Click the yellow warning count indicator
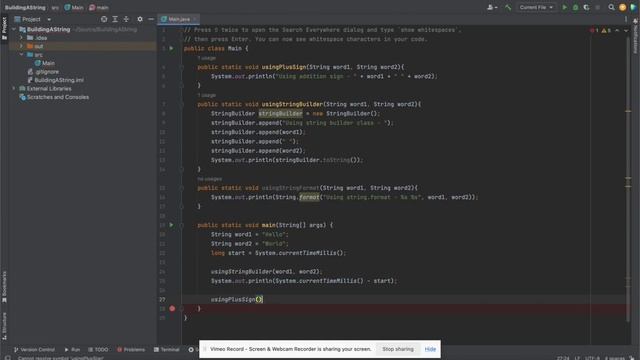Viewport: 640px width, 360px height. pyautogui.click(x=606, y=31)
